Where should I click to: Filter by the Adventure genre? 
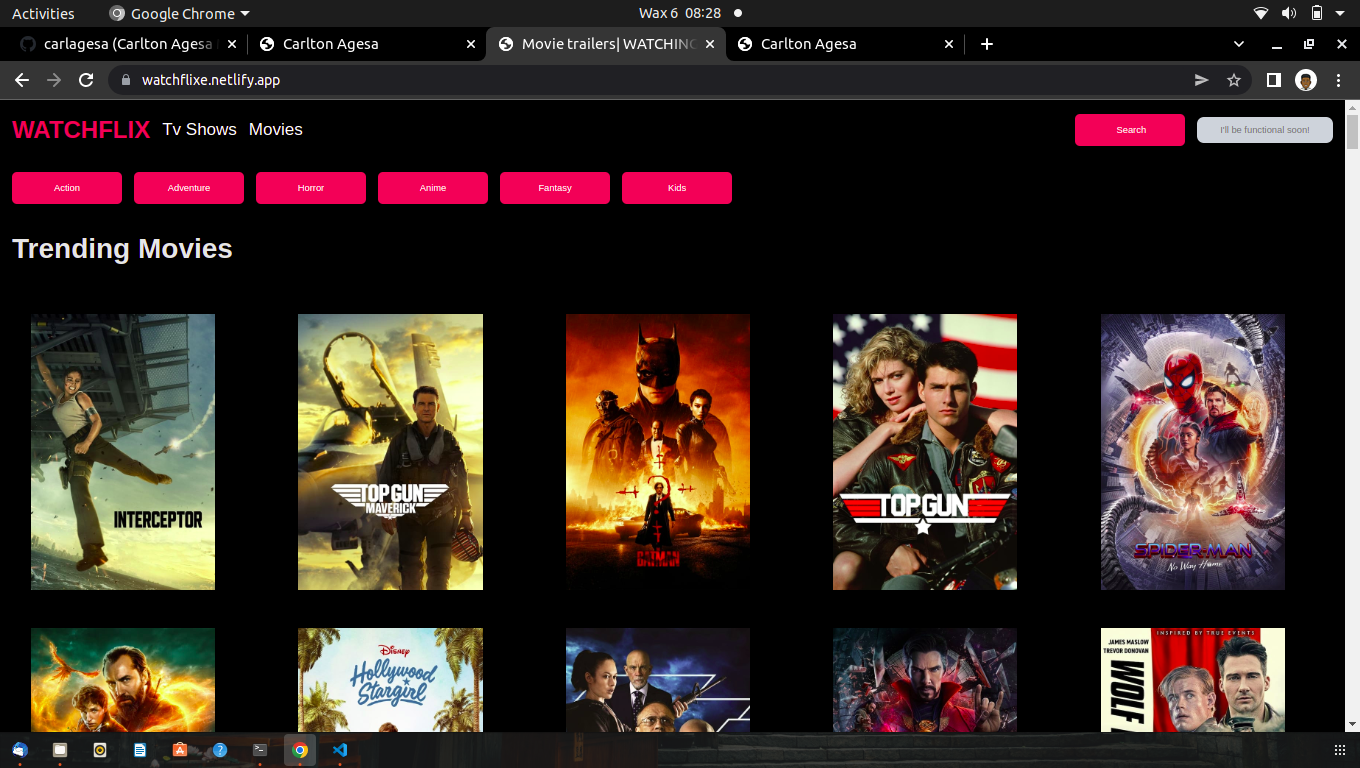(189, 188)
